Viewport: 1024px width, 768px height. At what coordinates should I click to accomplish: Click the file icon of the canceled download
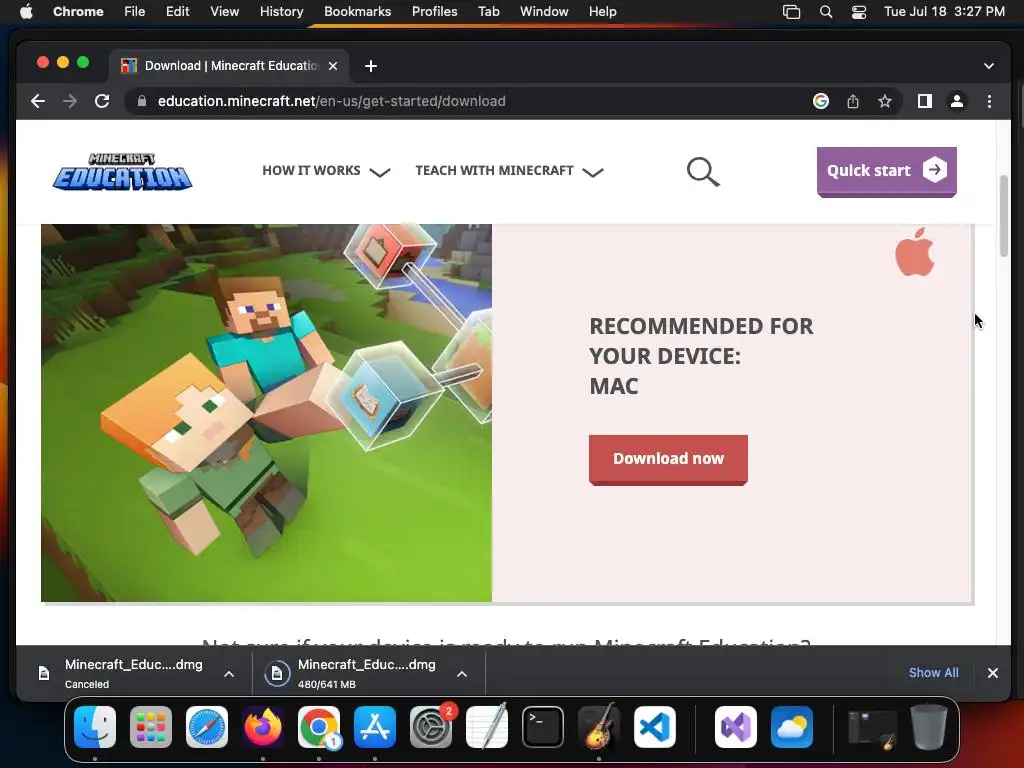tap(44, 673)
